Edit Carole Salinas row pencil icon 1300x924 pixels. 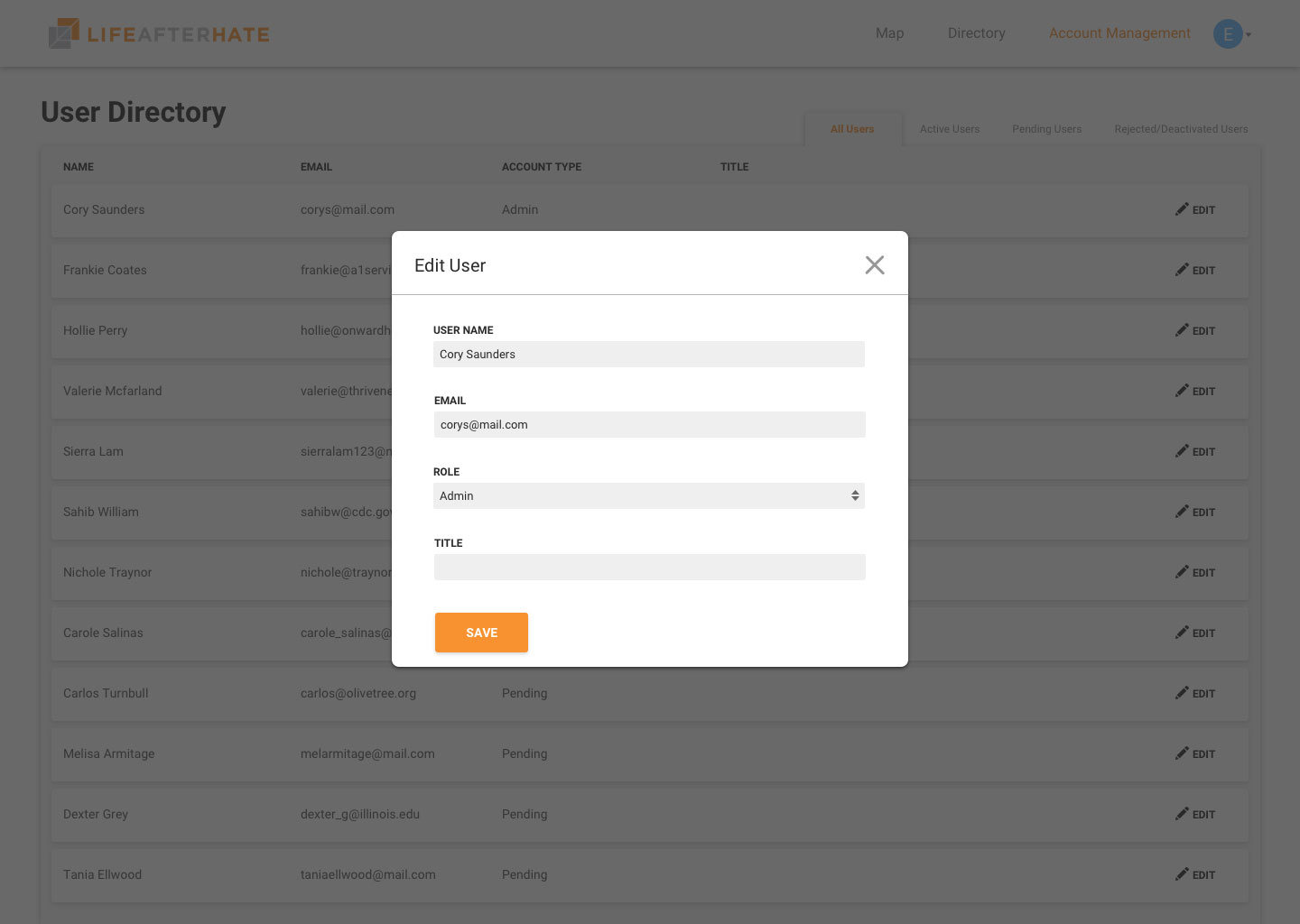click(1182, 633)
